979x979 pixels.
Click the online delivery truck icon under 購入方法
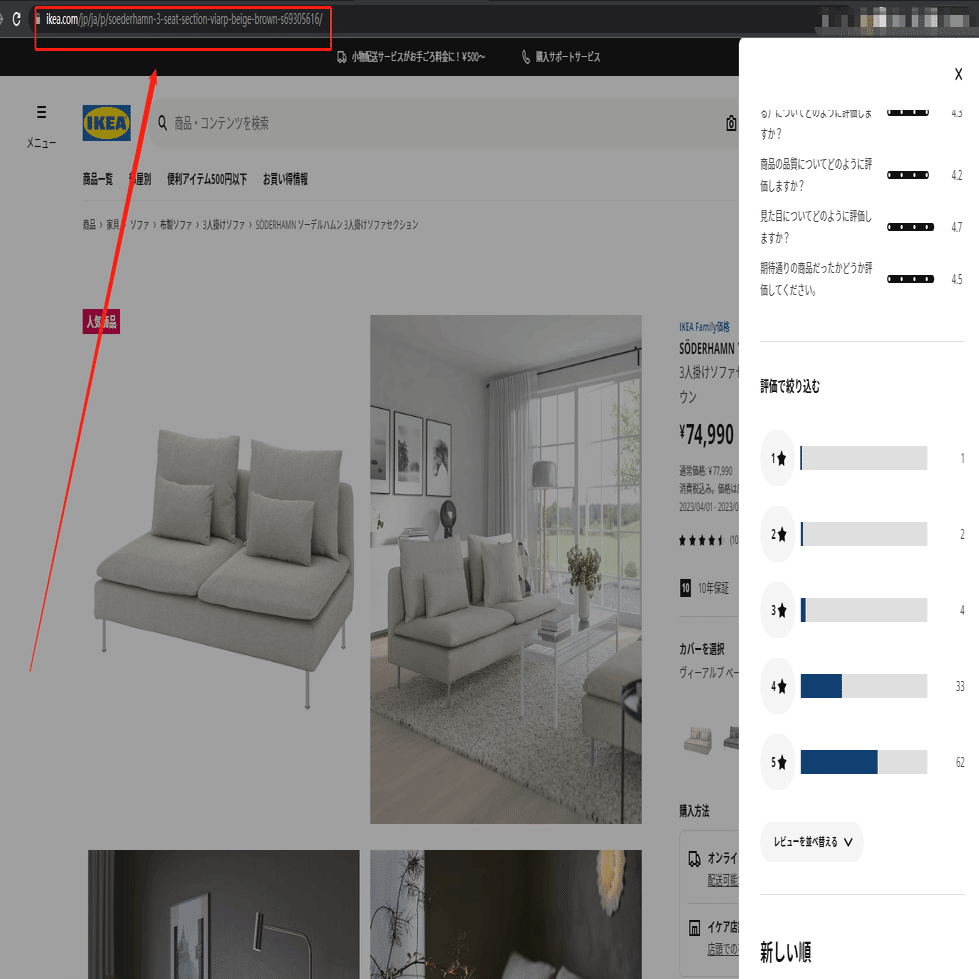[x=694, y=859]
